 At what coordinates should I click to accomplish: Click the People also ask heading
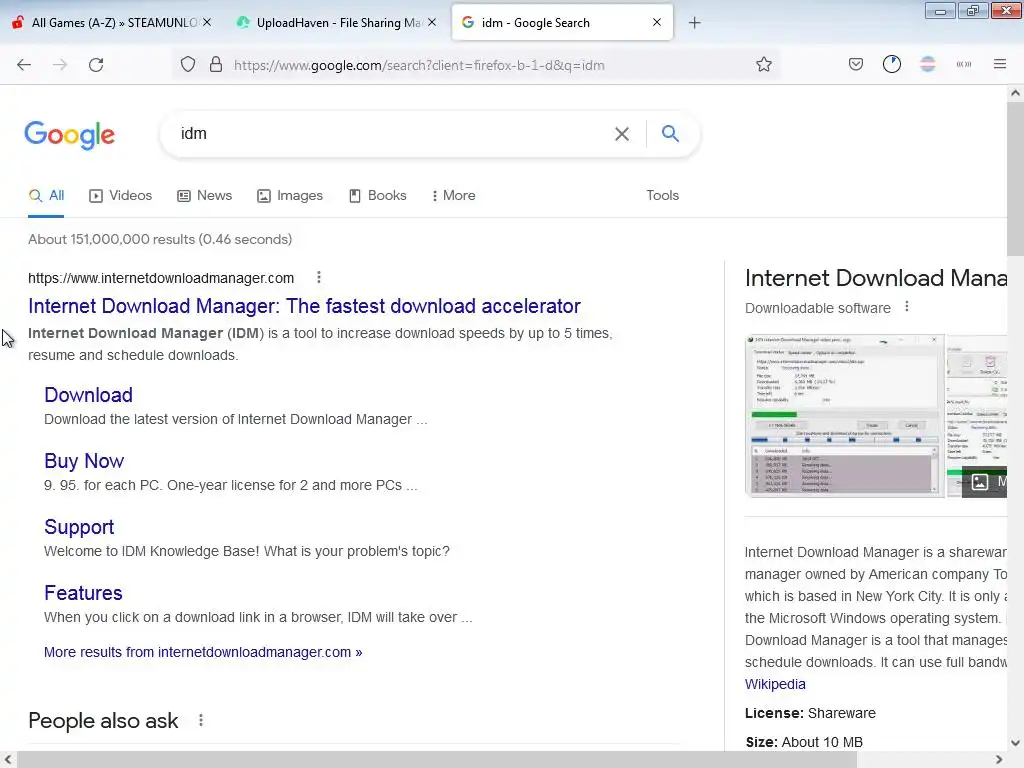tap(103, 720)
